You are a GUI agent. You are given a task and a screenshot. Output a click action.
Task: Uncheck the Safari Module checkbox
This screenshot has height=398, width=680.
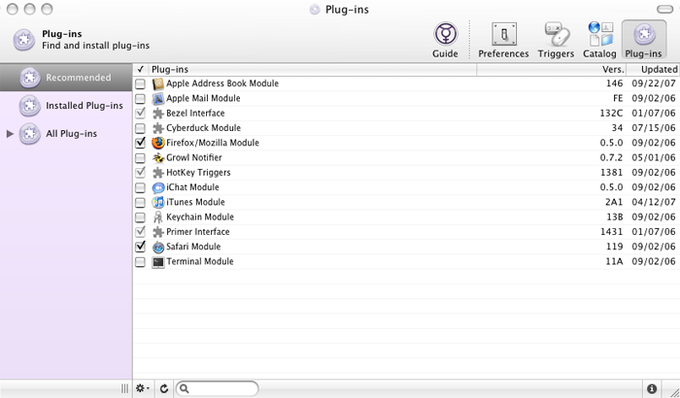[x=140, y=247]
